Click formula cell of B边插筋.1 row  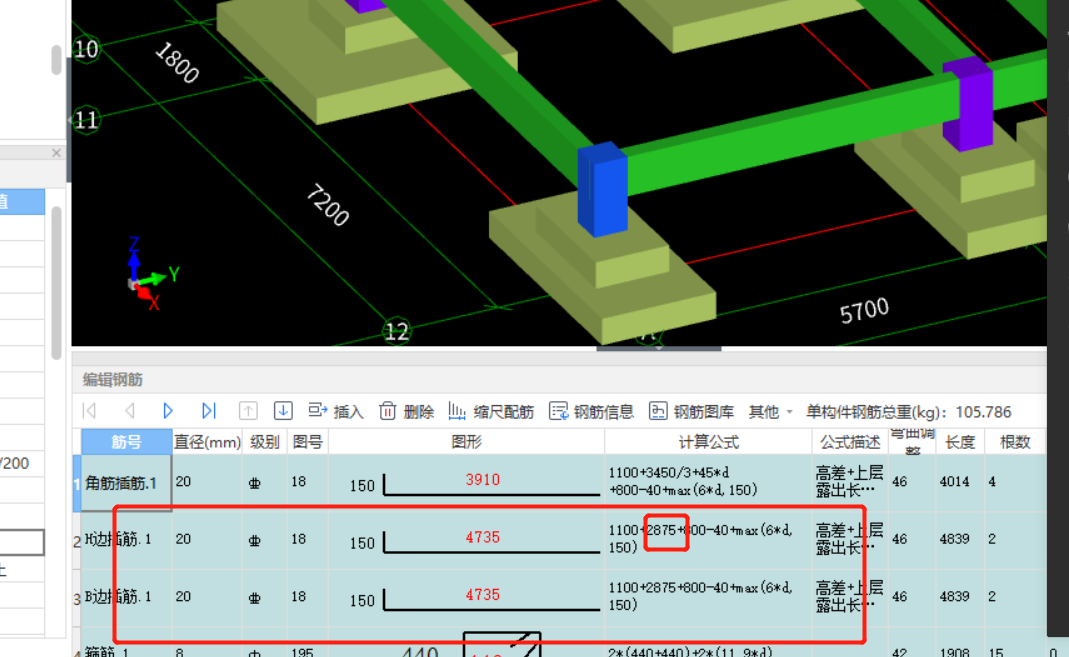[708, 596]
